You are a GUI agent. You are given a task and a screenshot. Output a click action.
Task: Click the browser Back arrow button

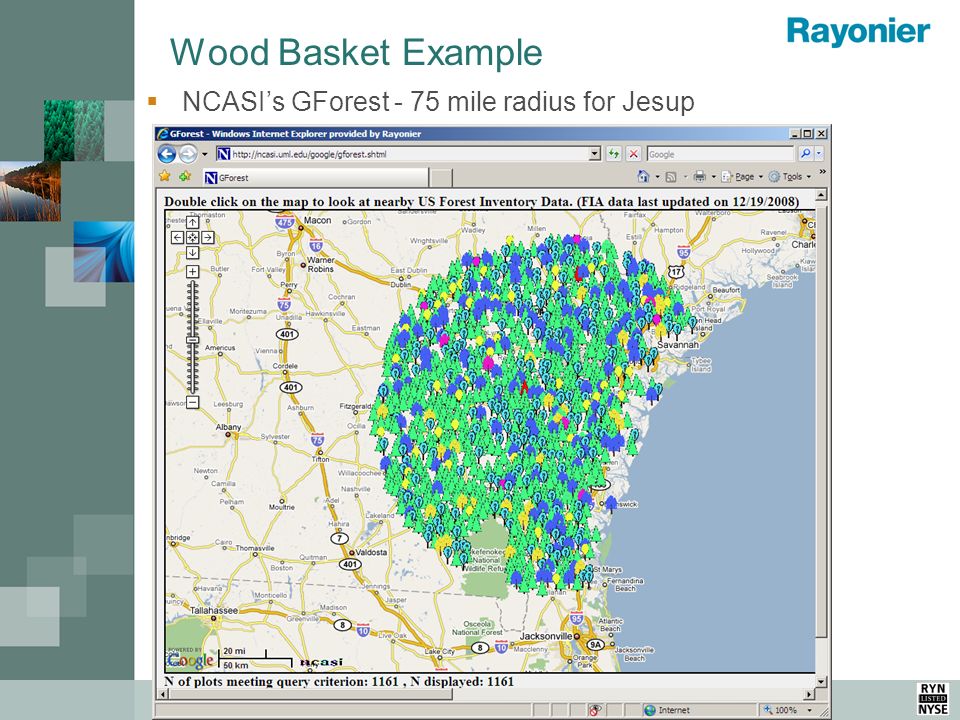(167, 154)
